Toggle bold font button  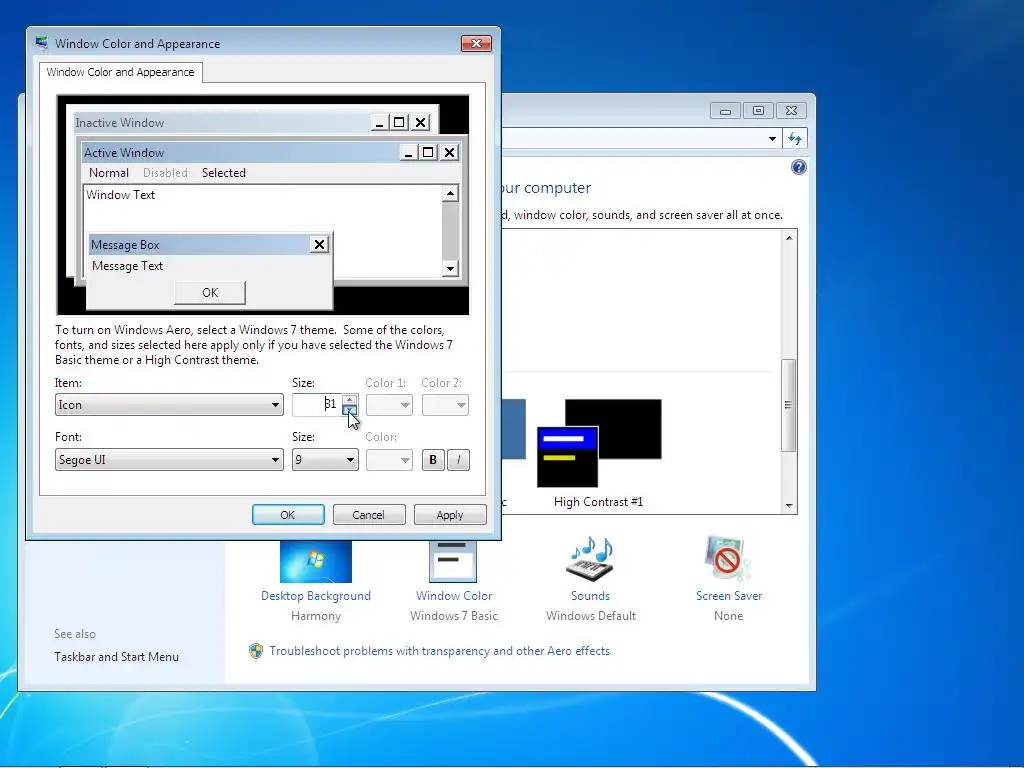[x=432, y=460]
